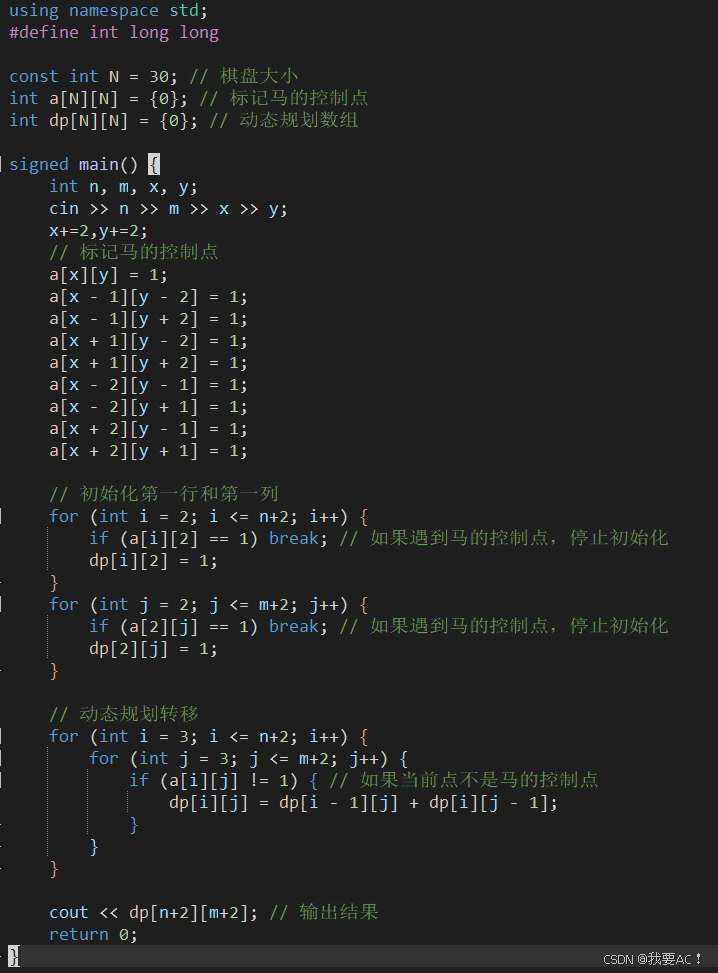The height and width of the screenshot is (973, 718).
Task: Click the 'a[x + 1][y - 2] = 1;' line
Action: [148, 341]
